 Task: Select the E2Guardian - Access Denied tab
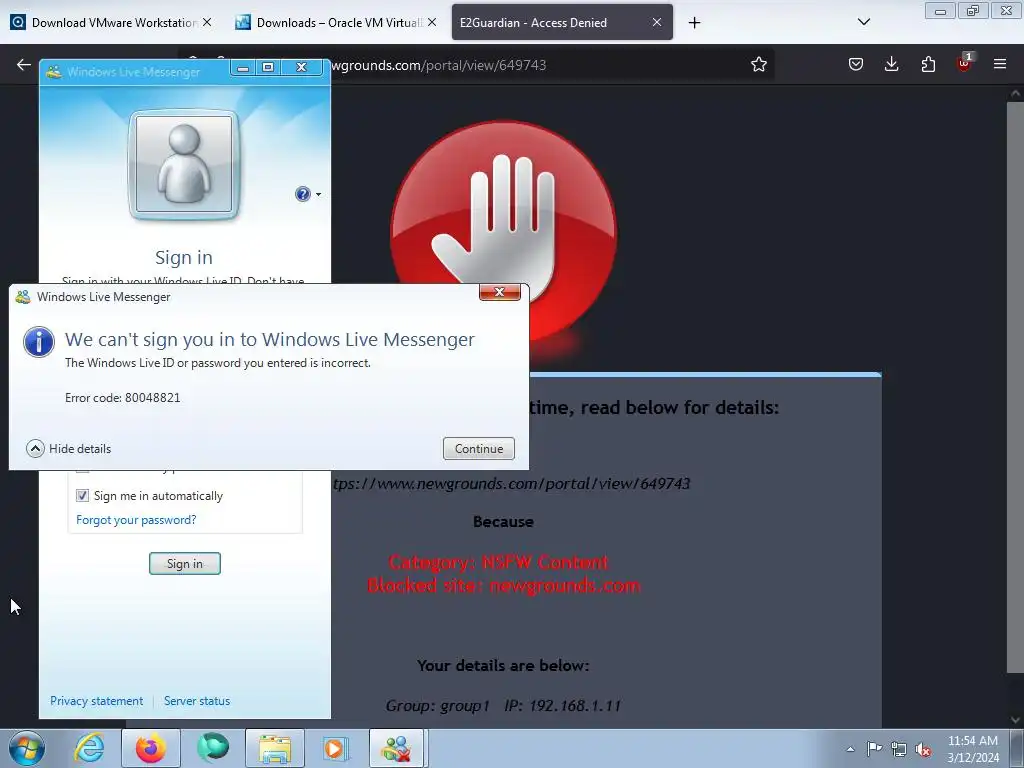[562, 23]
